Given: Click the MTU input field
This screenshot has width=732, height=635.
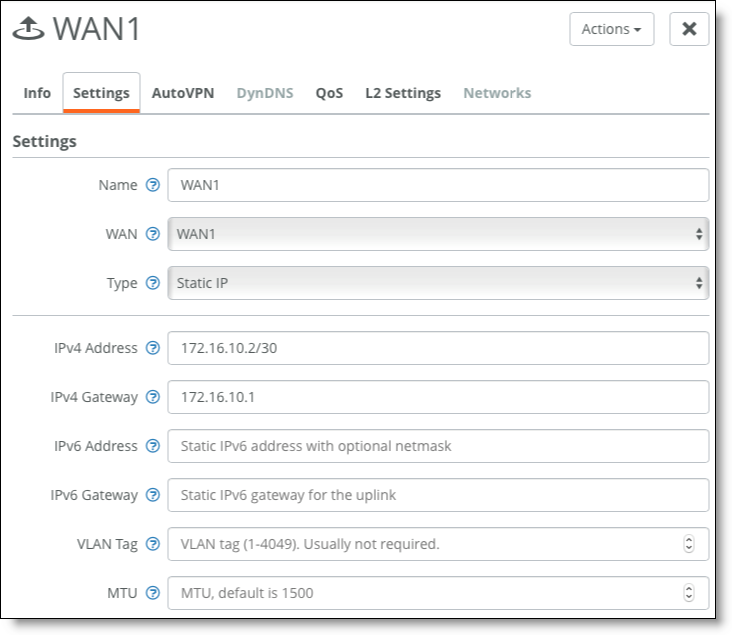Looking at the screenshot, I should (x=438, y=593).
